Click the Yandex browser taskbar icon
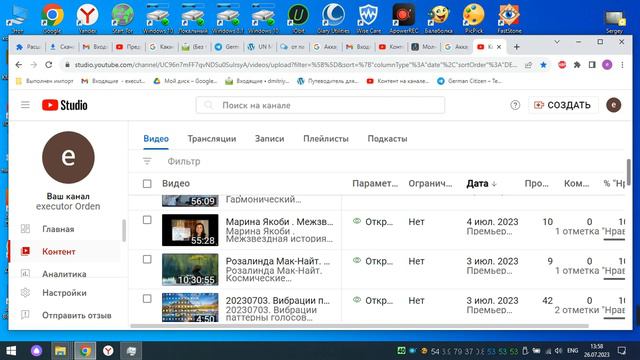The image size is (640, 360). coord(108,351)
